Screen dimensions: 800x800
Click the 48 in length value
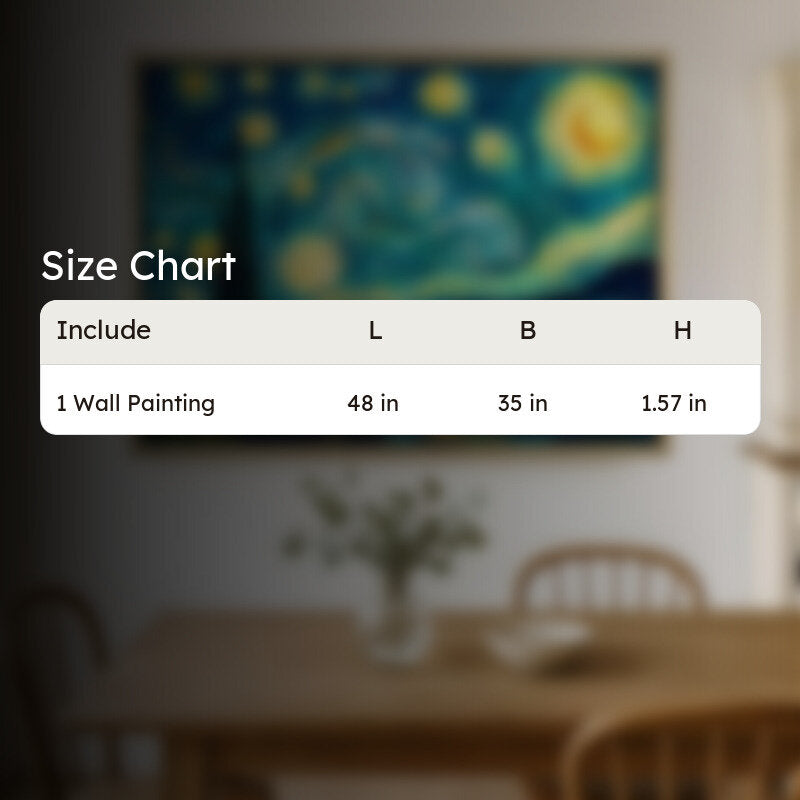pos(373,403)
